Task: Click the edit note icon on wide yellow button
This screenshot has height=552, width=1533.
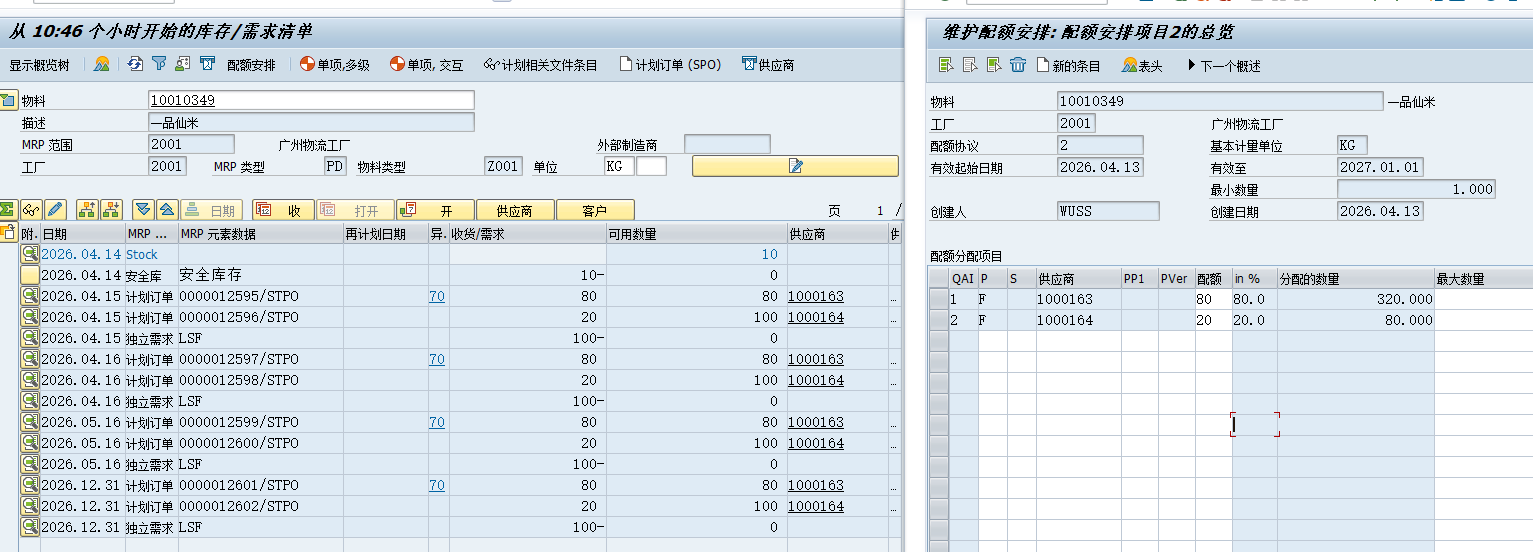Action: pyautogui.click(x=795, y=166)
